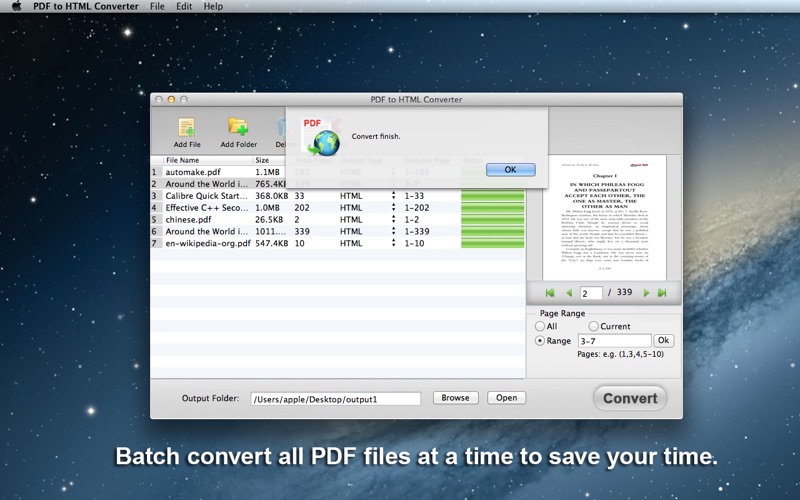Click the 26.5KB size cell
The width and height of the screenshot is (800, 500).
click(x=269, y=219)
